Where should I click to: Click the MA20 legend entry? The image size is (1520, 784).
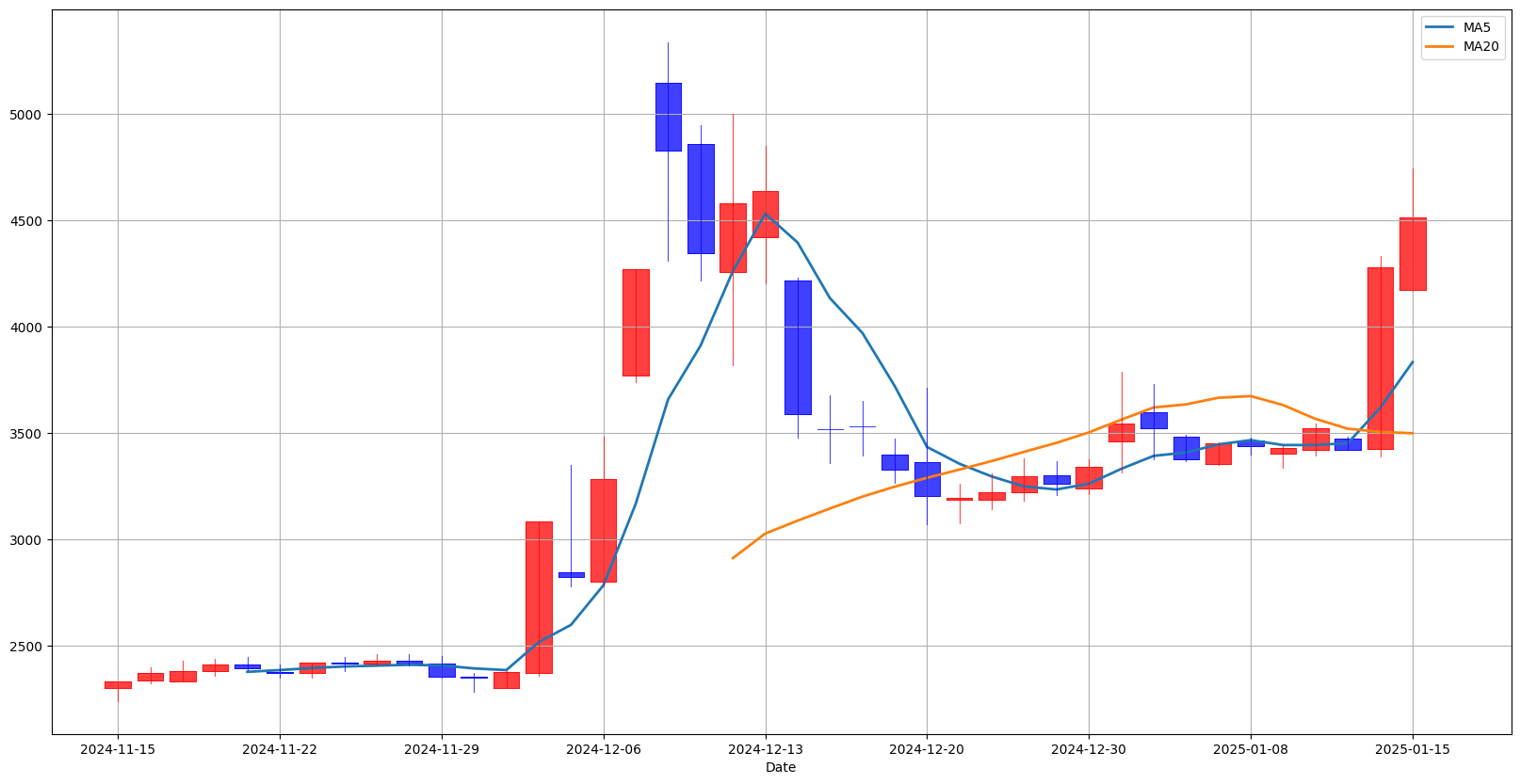tap(1464, 46)
